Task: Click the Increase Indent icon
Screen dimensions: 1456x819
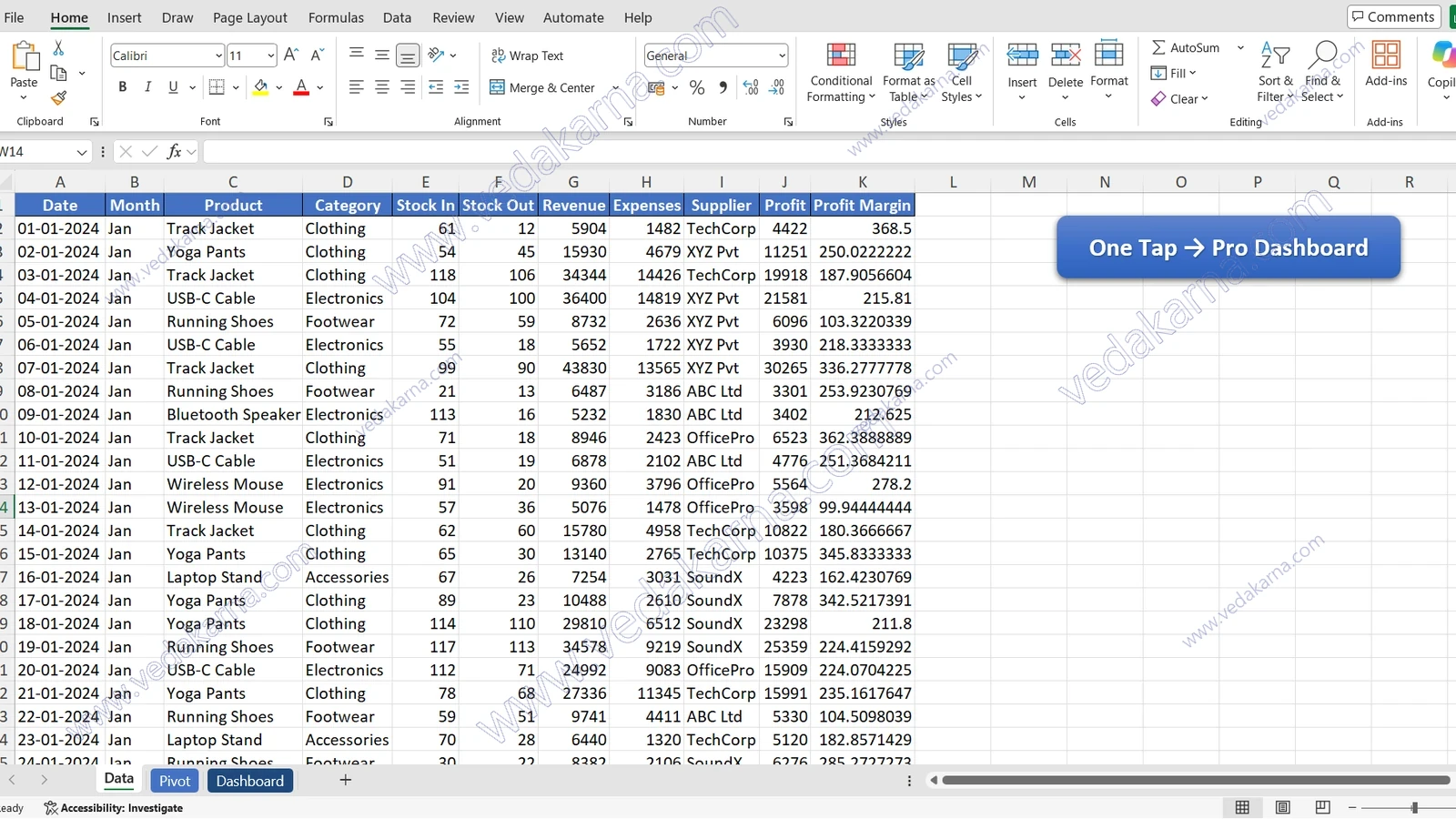Action: pos(461,87)
